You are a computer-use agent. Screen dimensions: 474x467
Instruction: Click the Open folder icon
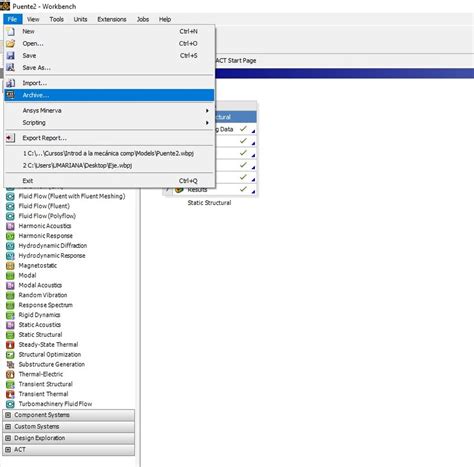click(x=11, y=44)
